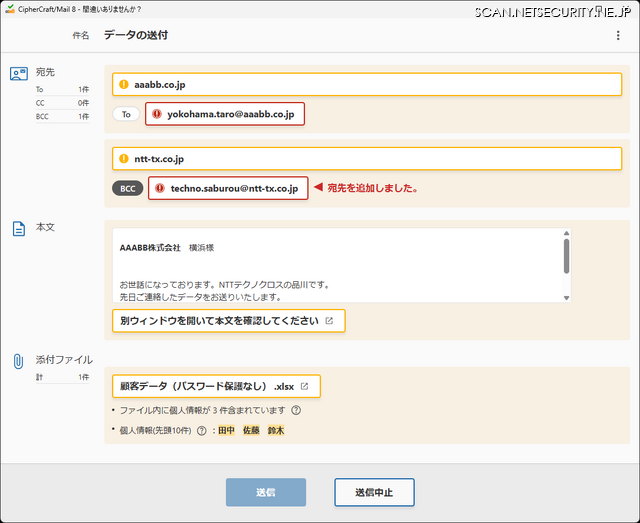Click subject text データの送付
Viewport: 640px width, 523px height.
[136, 35]
